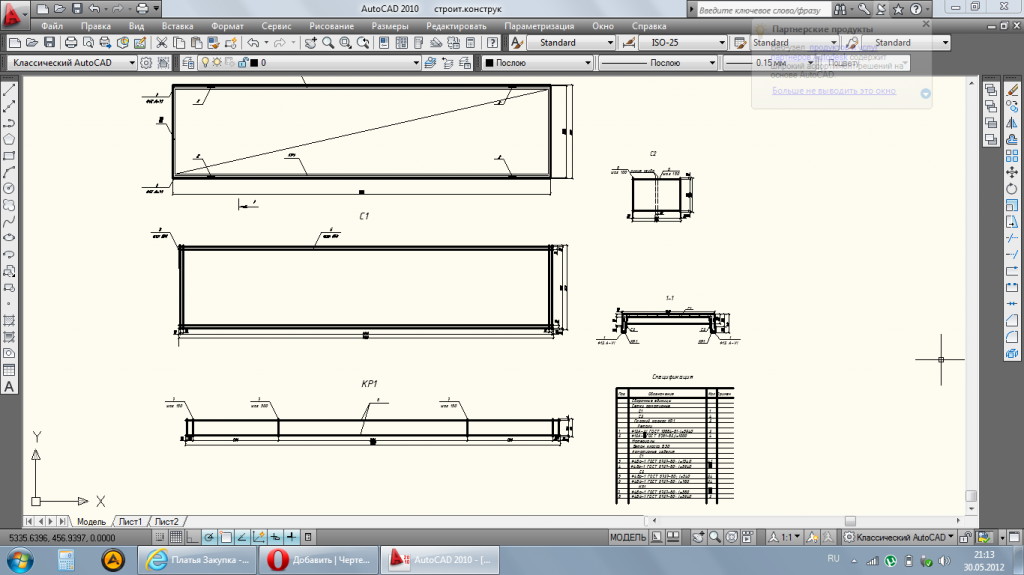This screenshot has width=1024, height=575.
Task: Select the Rotate modify tool
Action: [x=1012, y=188]
